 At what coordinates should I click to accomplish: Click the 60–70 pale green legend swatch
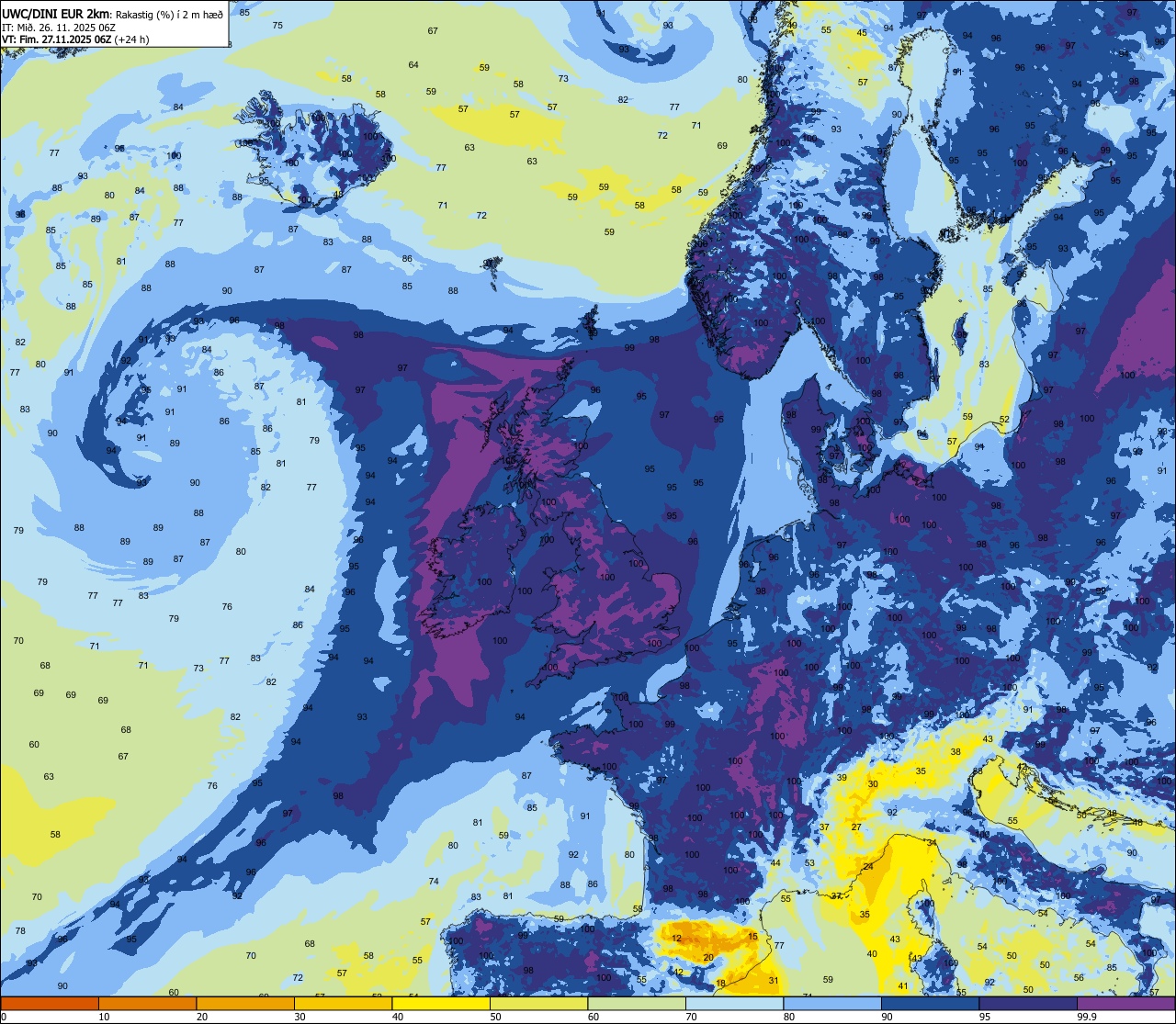(637, 1003)
